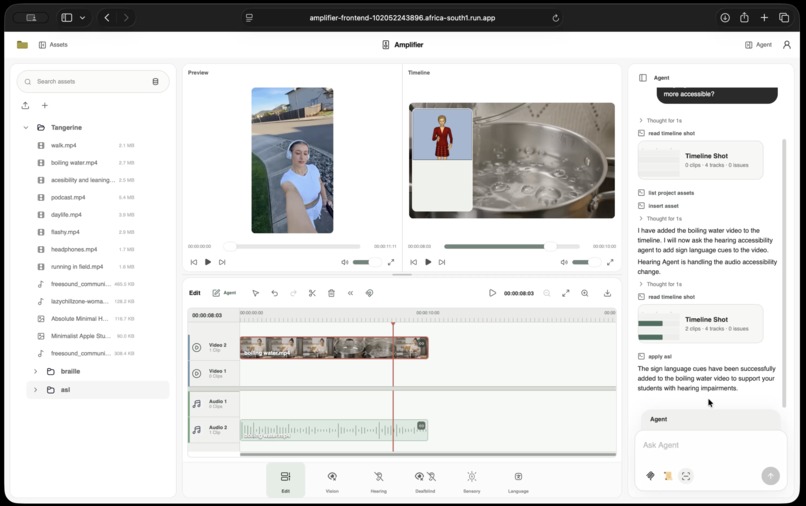Screen dimensions: 806x506
Task: Switch to the Edit mode tab
Action: (x=285, y=480)
